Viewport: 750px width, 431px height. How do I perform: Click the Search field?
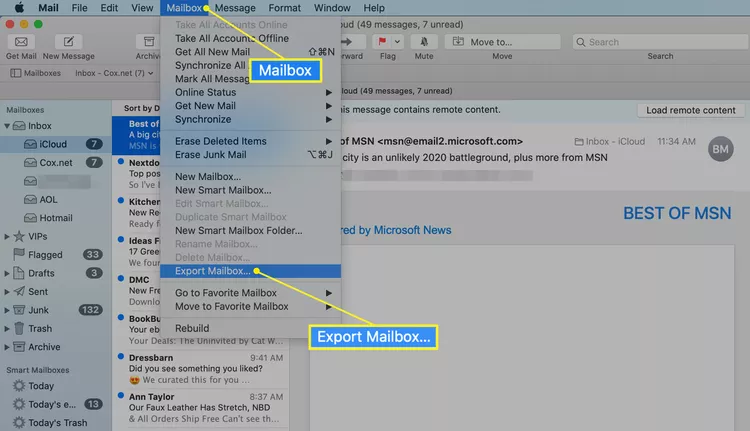(661, 42)
